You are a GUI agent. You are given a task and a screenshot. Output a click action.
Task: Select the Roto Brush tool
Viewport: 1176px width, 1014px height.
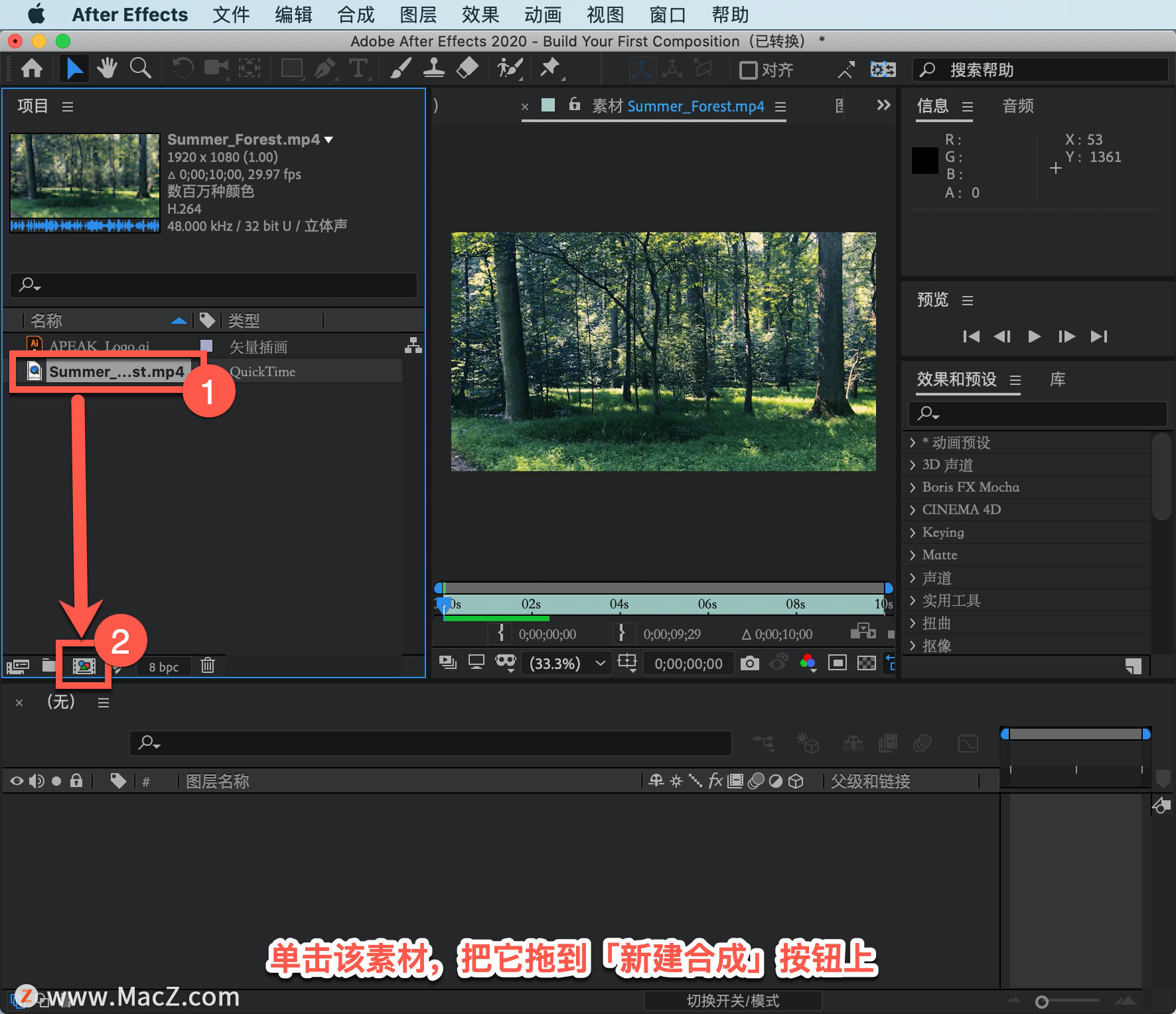pyautogui.click(x=510, y=68)
